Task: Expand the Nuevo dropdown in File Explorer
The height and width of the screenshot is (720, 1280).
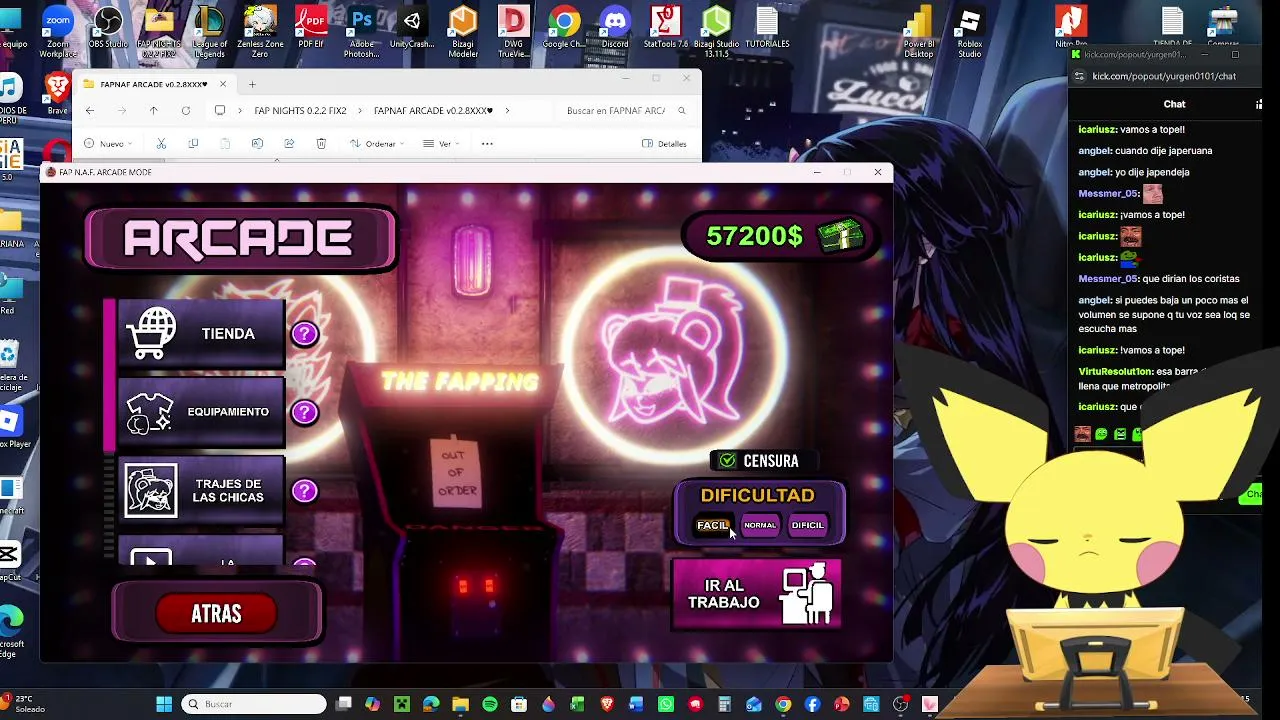Action: (x=106, y=144)
